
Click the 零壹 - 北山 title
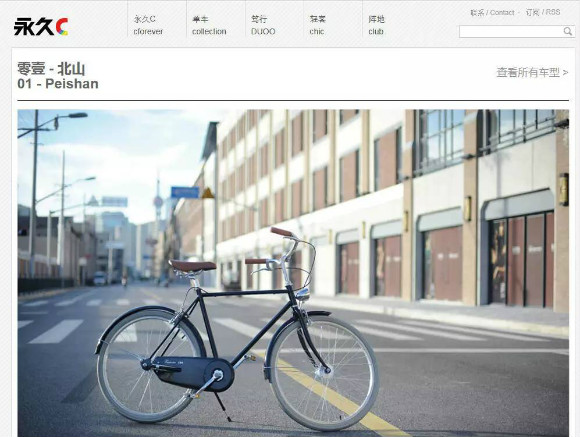coord(51,69)
